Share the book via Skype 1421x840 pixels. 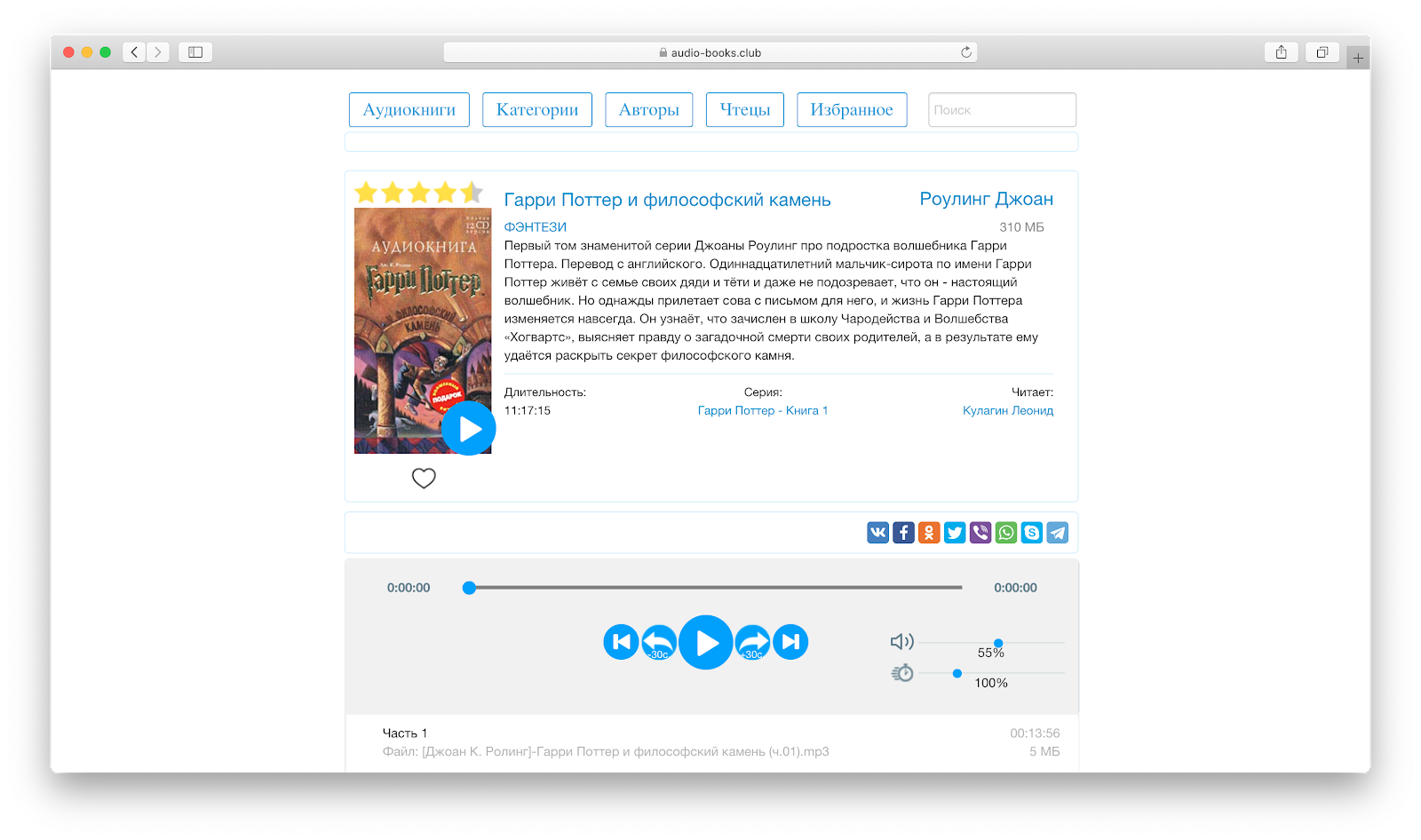(x=1032, y=533)
